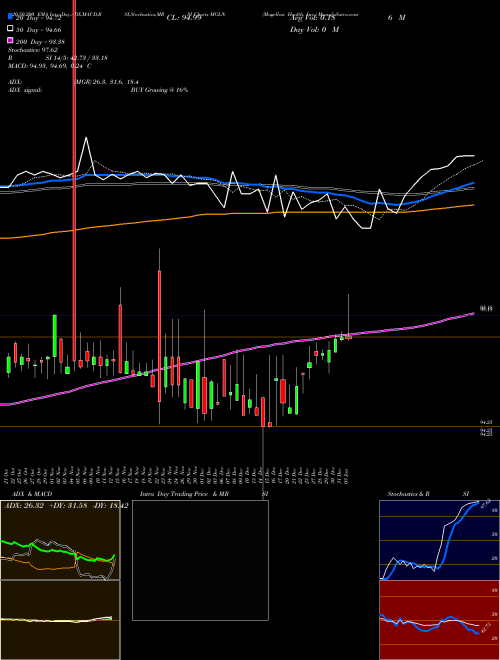Click the white spike peak on the line chart
This screenshot has width=500, height=660.
pyautogui.click(x=87, y=138)
